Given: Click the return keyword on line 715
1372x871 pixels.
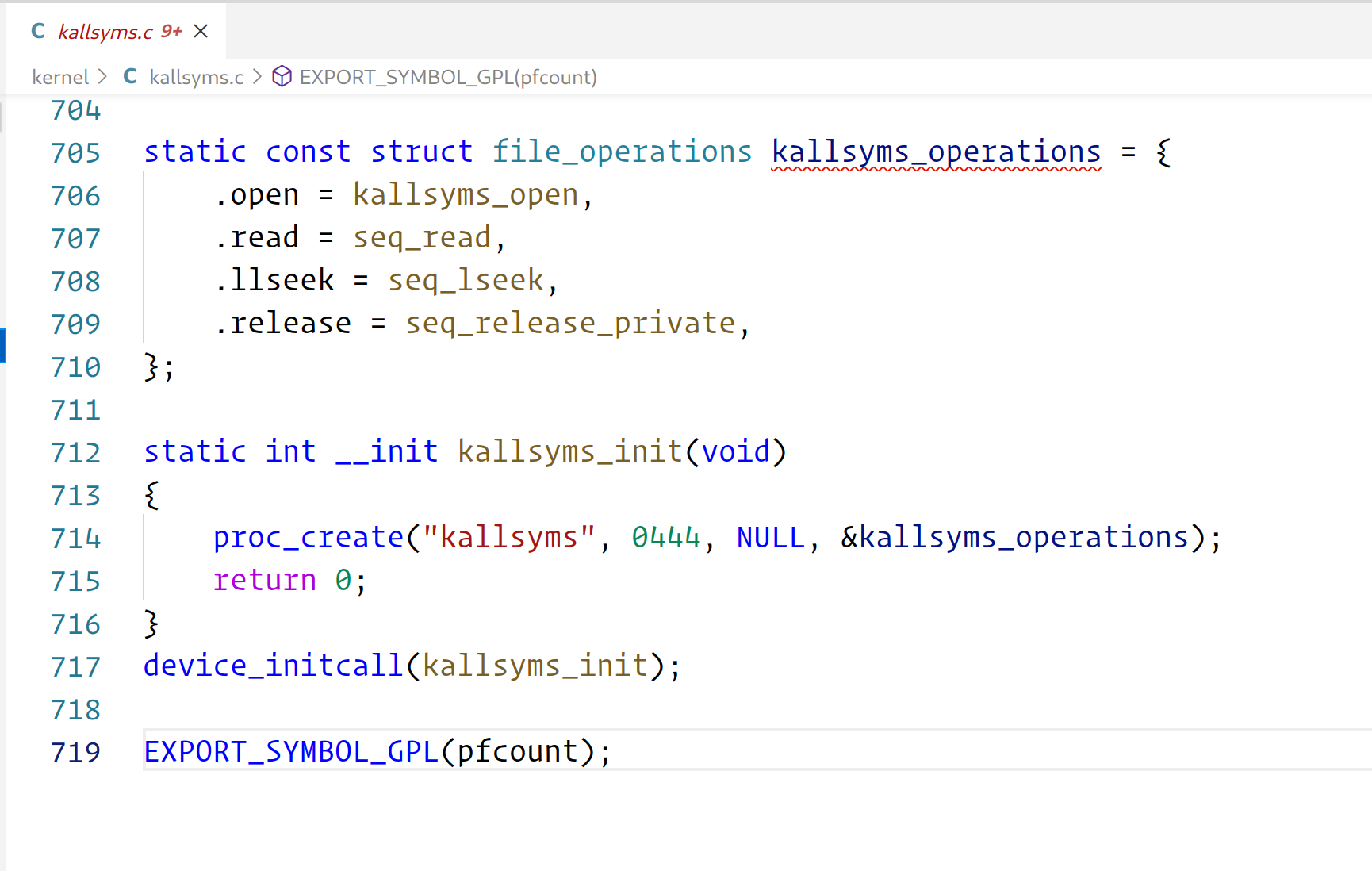Looking at the screenshot, I should coord(265,580).
